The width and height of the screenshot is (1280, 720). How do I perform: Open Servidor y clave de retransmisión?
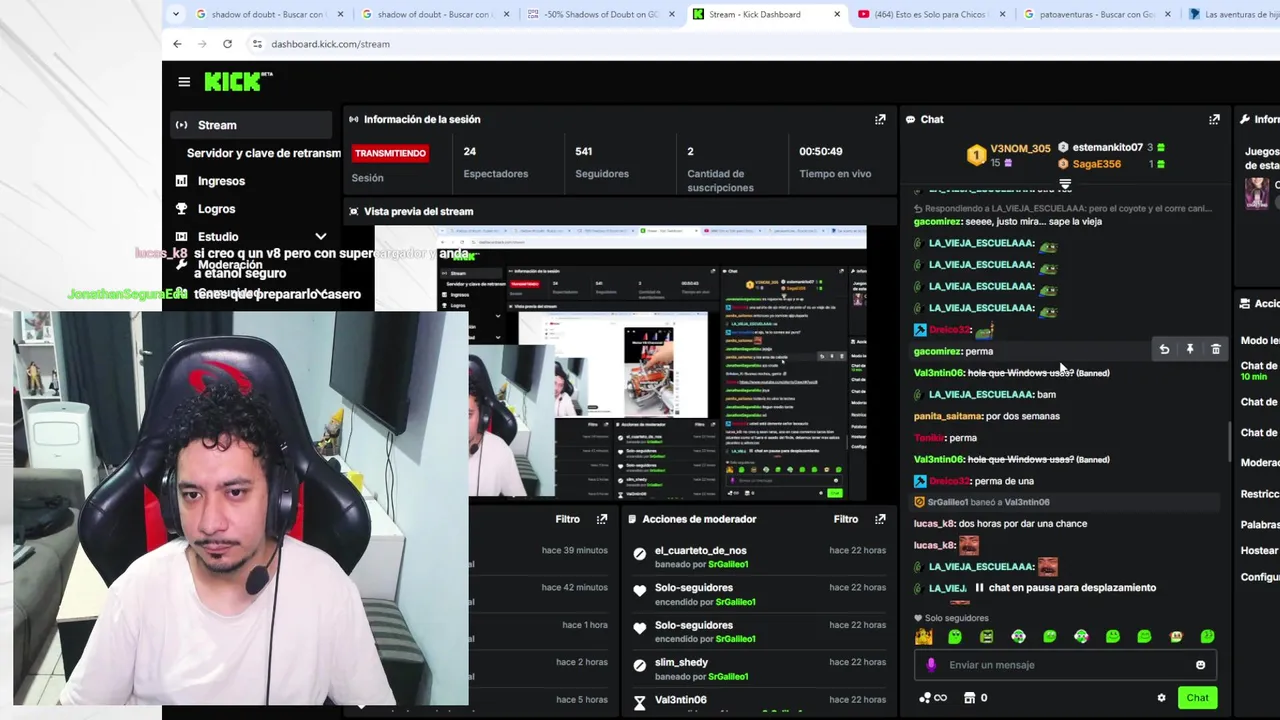tap(264, 153)
